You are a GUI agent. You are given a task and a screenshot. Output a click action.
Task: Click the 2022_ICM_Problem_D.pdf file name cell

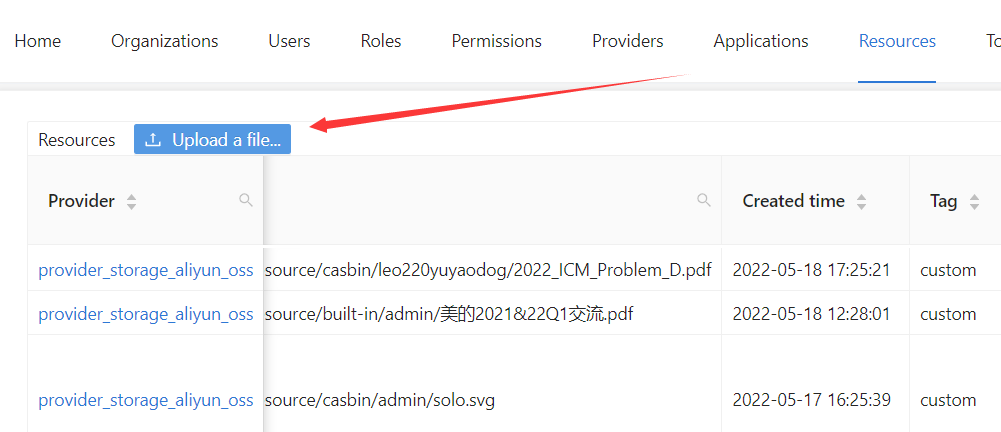(488, 270)
